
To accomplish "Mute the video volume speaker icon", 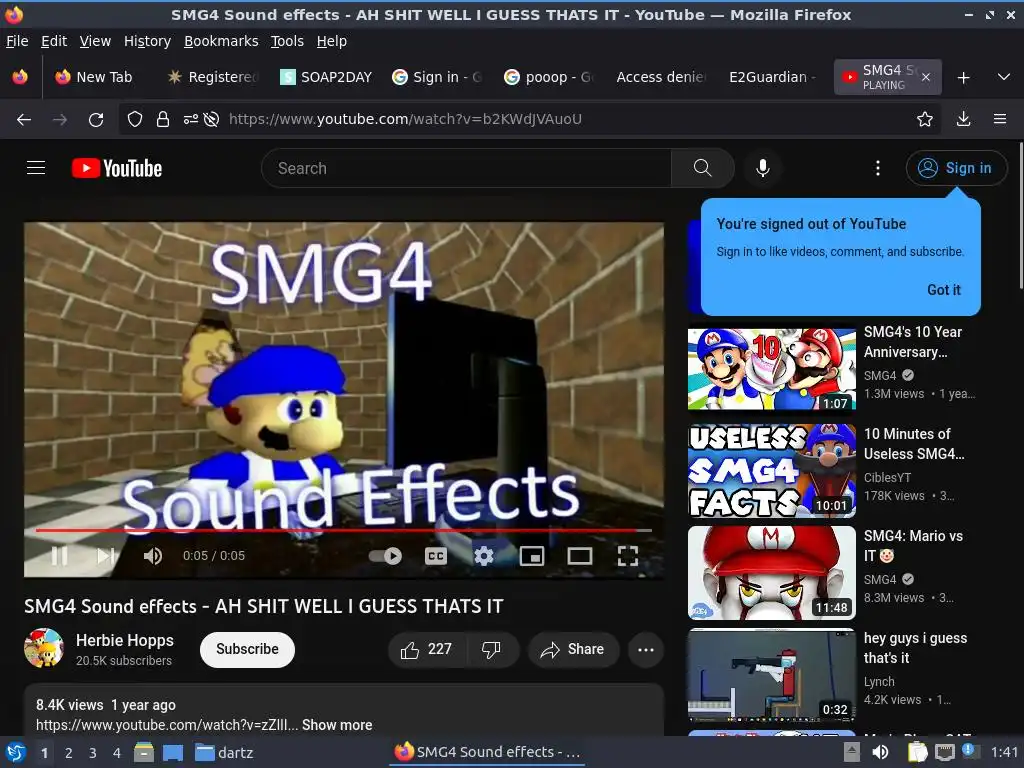I will coord(152,556).
